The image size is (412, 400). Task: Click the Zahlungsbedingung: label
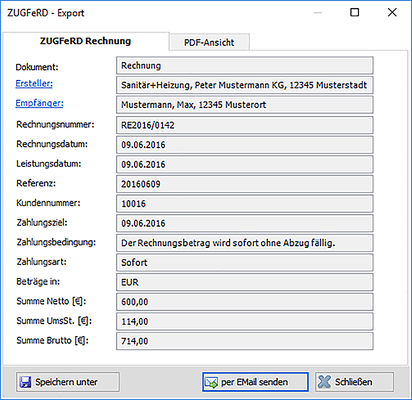pyautogui.click(x=56, y=242)
